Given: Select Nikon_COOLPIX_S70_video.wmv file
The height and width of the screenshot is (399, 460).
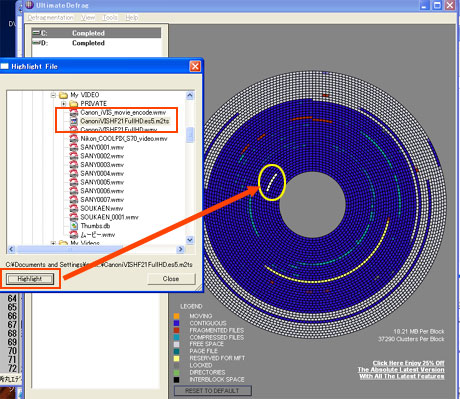Looking at the screenshot, I should point(124,138).
